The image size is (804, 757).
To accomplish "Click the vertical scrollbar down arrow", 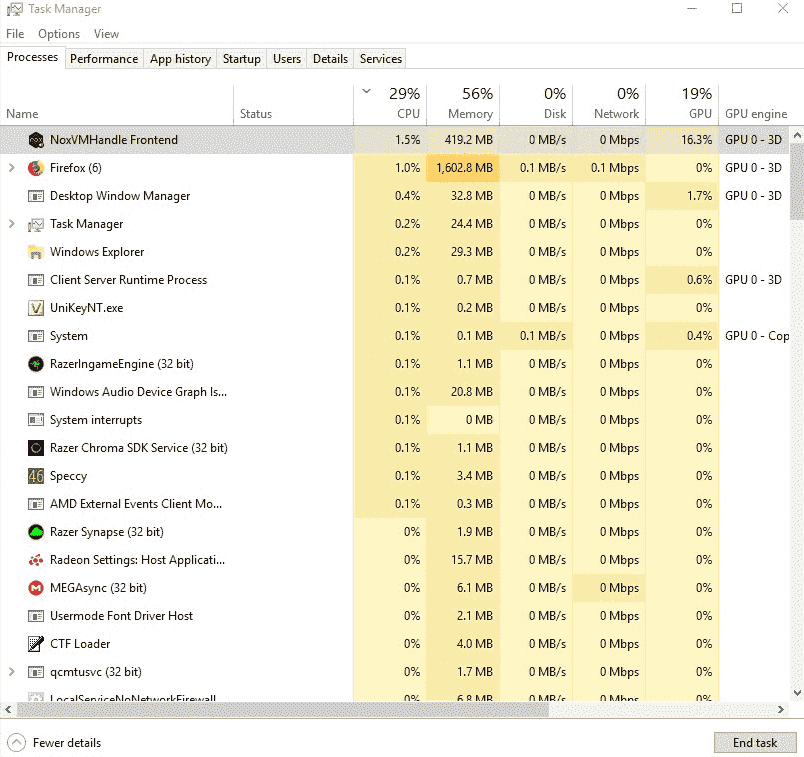I will [797, 693].
